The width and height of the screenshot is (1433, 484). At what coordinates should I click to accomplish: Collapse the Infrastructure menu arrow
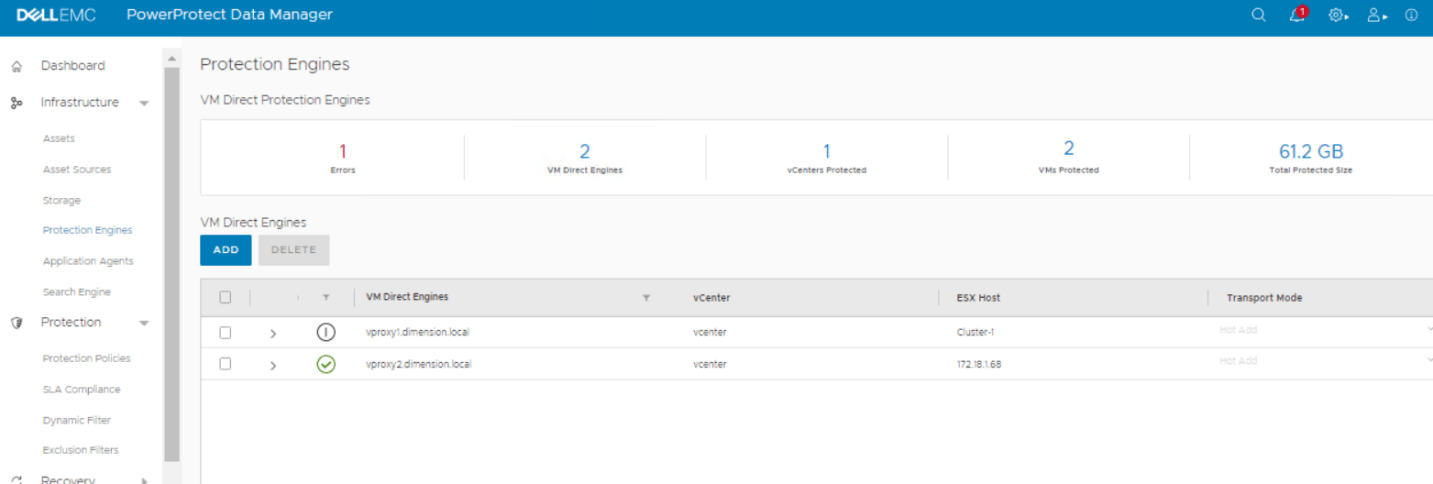click(x=144, y=103)
